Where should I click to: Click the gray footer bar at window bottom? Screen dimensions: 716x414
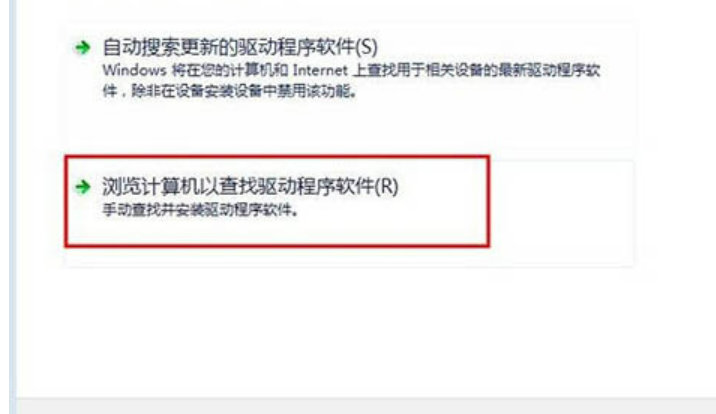click(x=365, y=406)
